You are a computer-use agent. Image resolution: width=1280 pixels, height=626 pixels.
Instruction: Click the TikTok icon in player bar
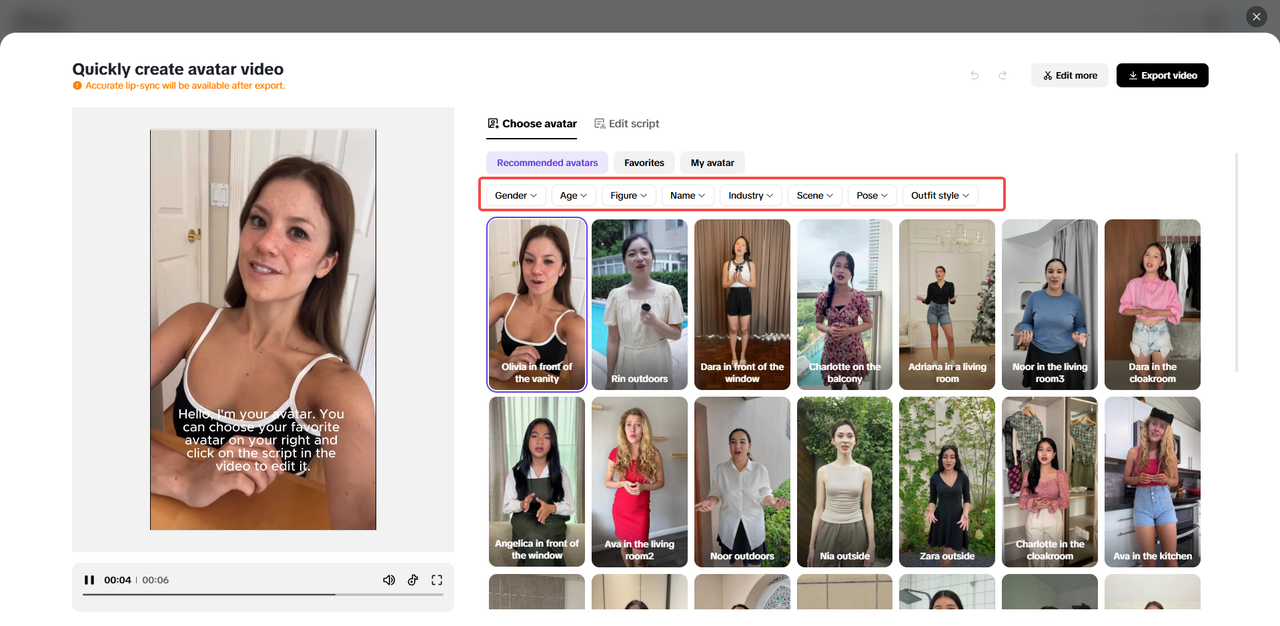click(413, 580)
